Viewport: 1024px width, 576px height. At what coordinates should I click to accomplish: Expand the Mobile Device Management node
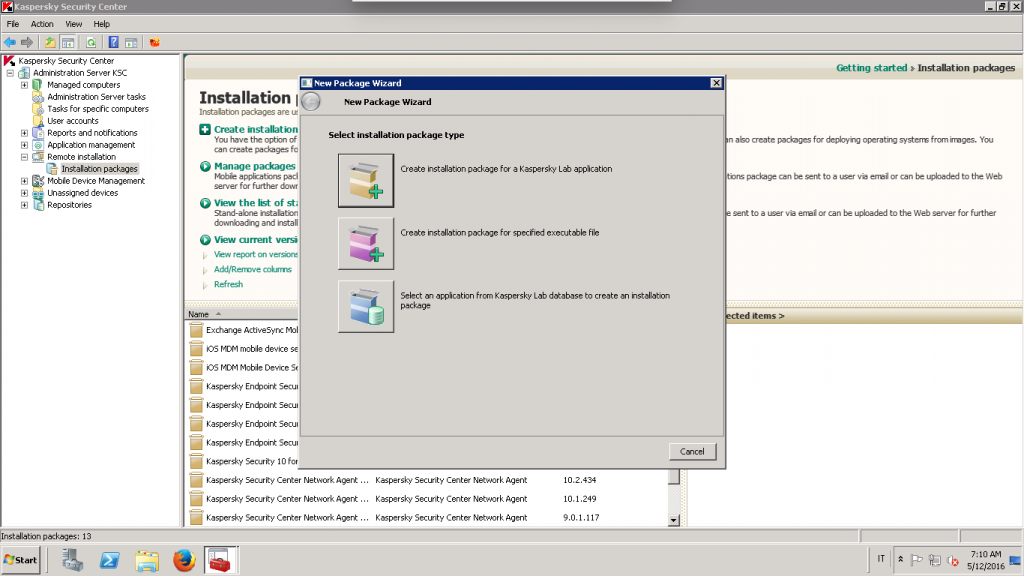pyautogui.click(x=24, y=181)
